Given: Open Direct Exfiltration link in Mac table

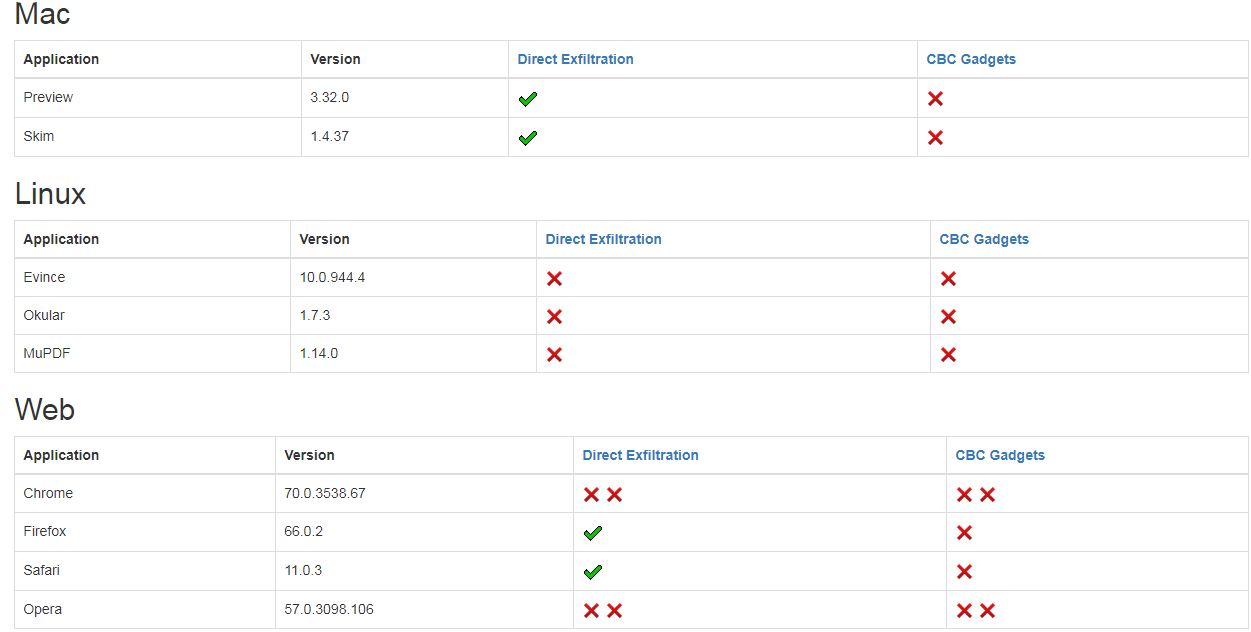Looking at the screenshot, I should coord(576,59).
